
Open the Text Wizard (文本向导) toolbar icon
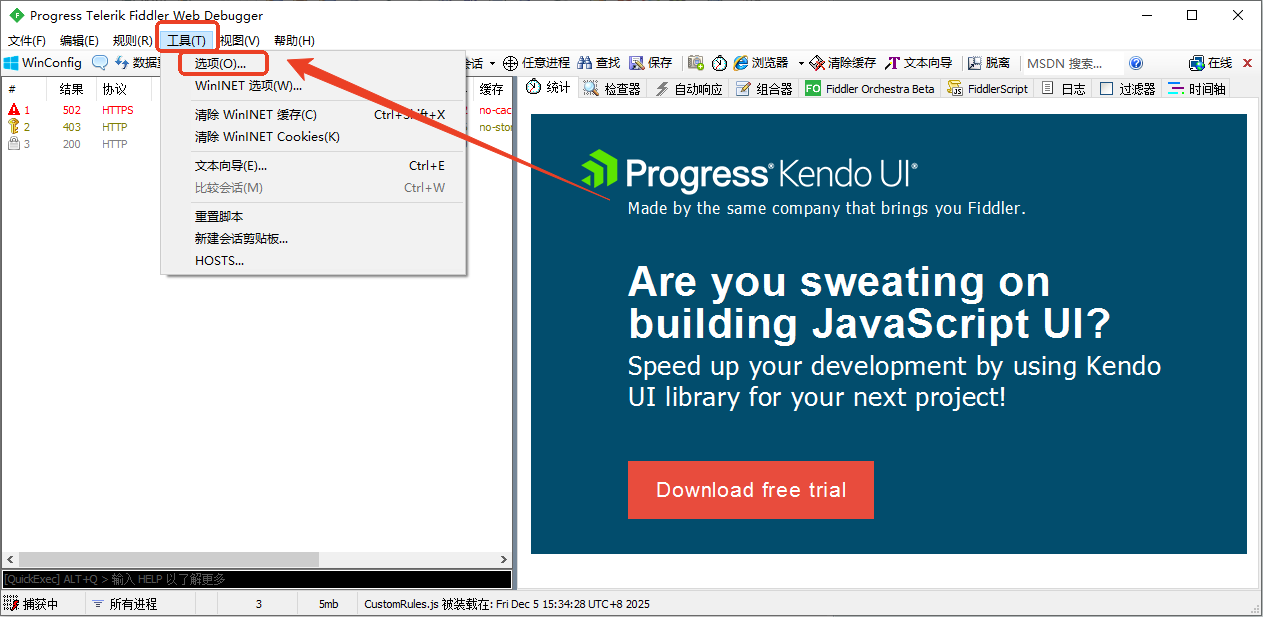point(892,63)
